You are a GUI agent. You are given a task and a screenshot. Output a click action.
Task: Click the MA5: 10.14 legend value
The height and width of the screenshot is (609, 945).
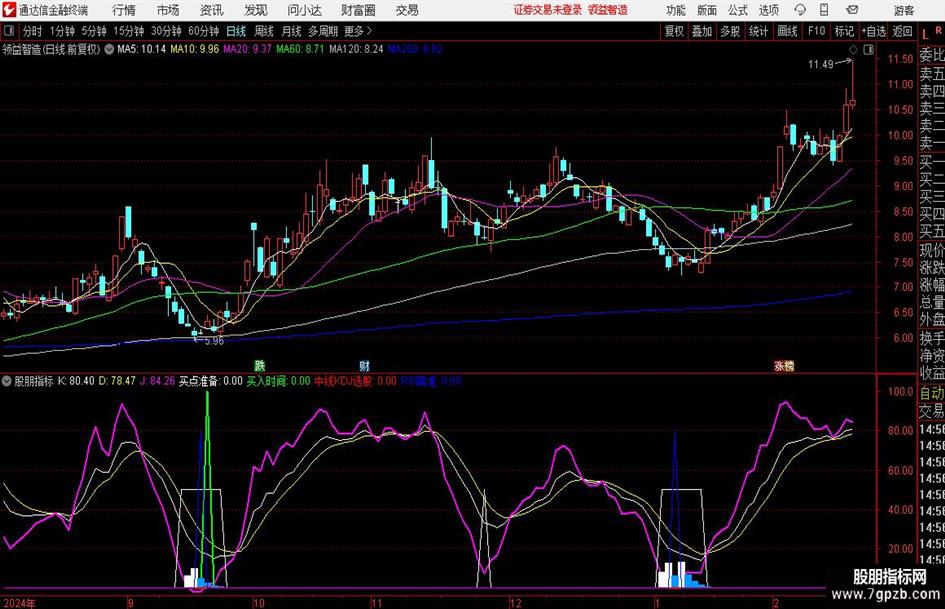[x=141, y=49]
